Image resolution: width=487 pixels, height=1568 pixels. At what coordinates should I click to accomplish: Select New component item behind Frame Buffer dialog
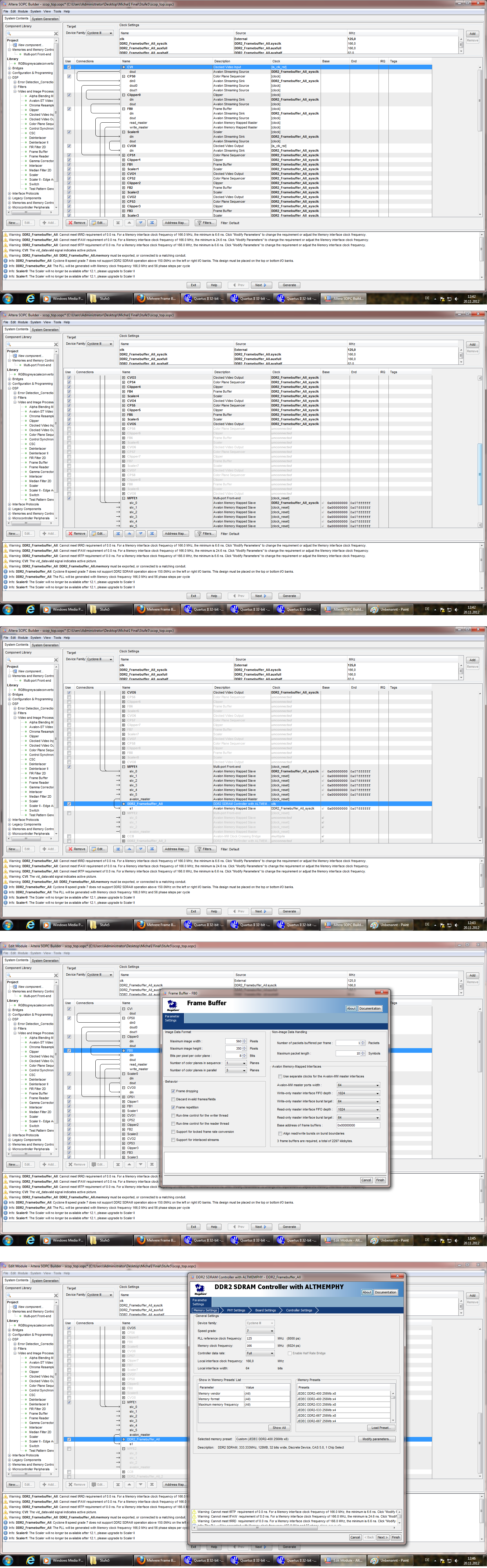tap(30, 987)
